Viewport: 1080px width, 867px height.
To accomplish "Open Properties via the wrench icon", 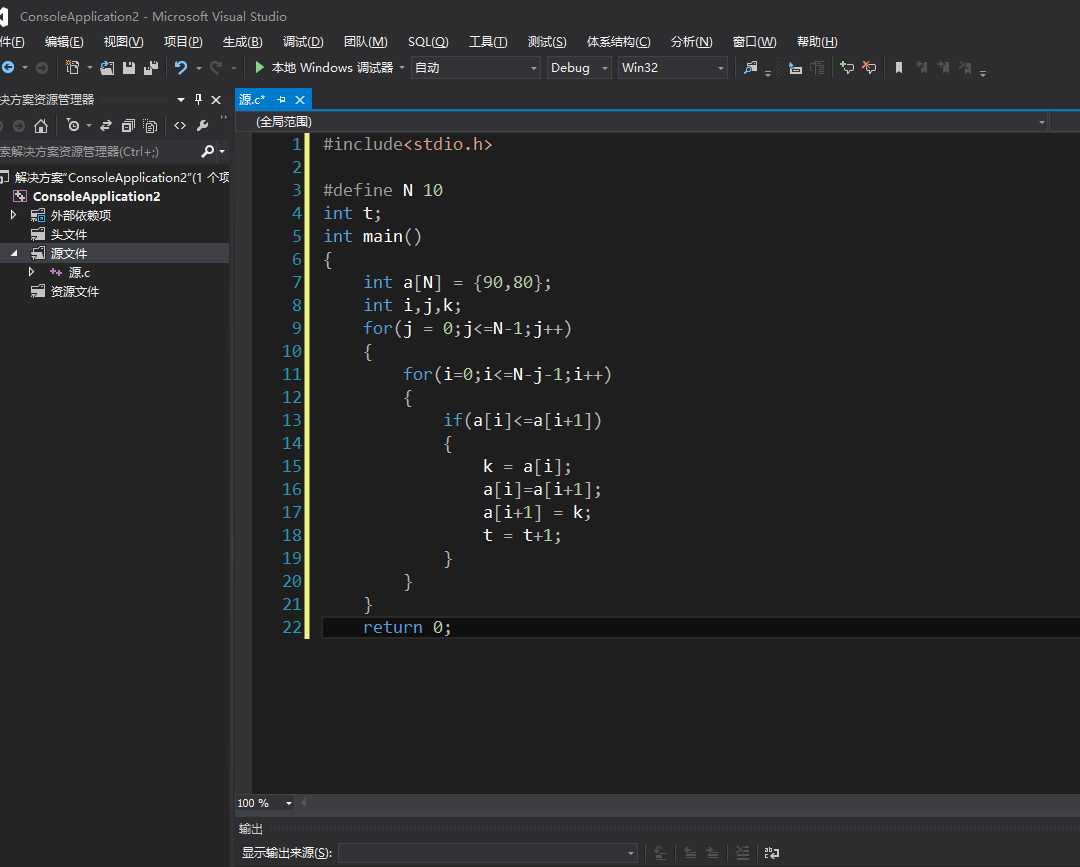I will click(202, 126).
